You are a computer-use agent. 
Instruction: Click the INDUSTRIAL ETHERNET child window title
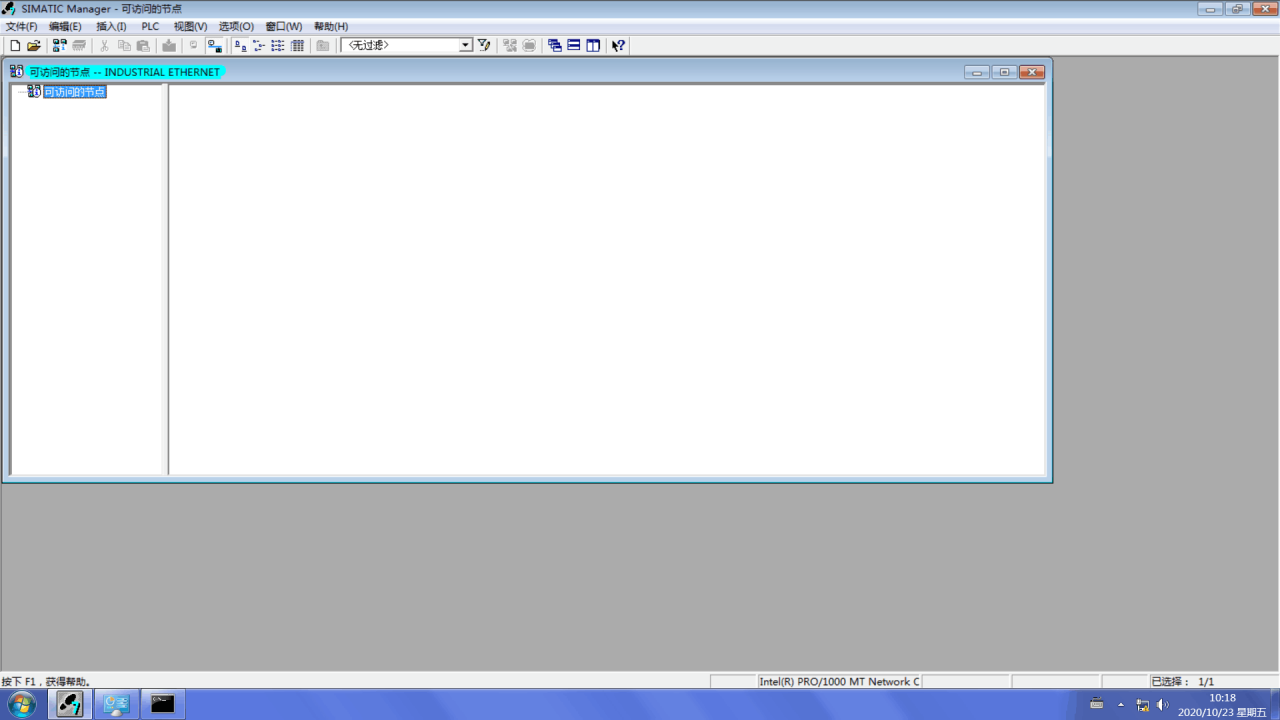[125, 72]
